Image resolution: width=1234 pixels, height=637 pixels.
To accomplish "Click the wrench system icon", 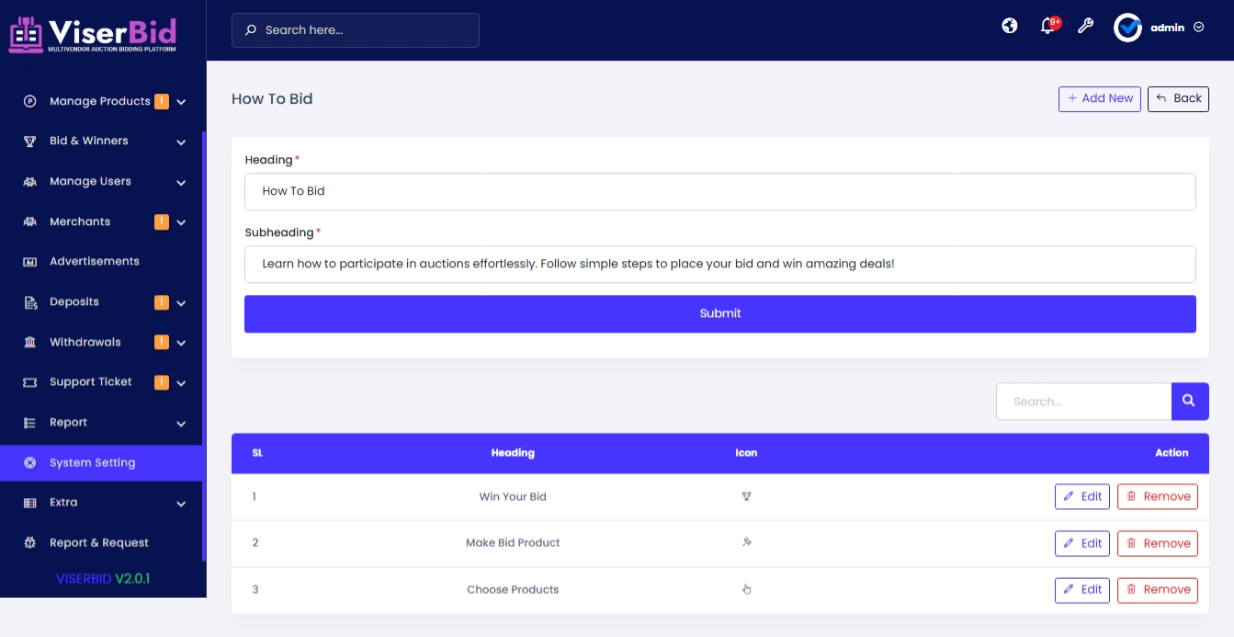I will click(1085, 26).
